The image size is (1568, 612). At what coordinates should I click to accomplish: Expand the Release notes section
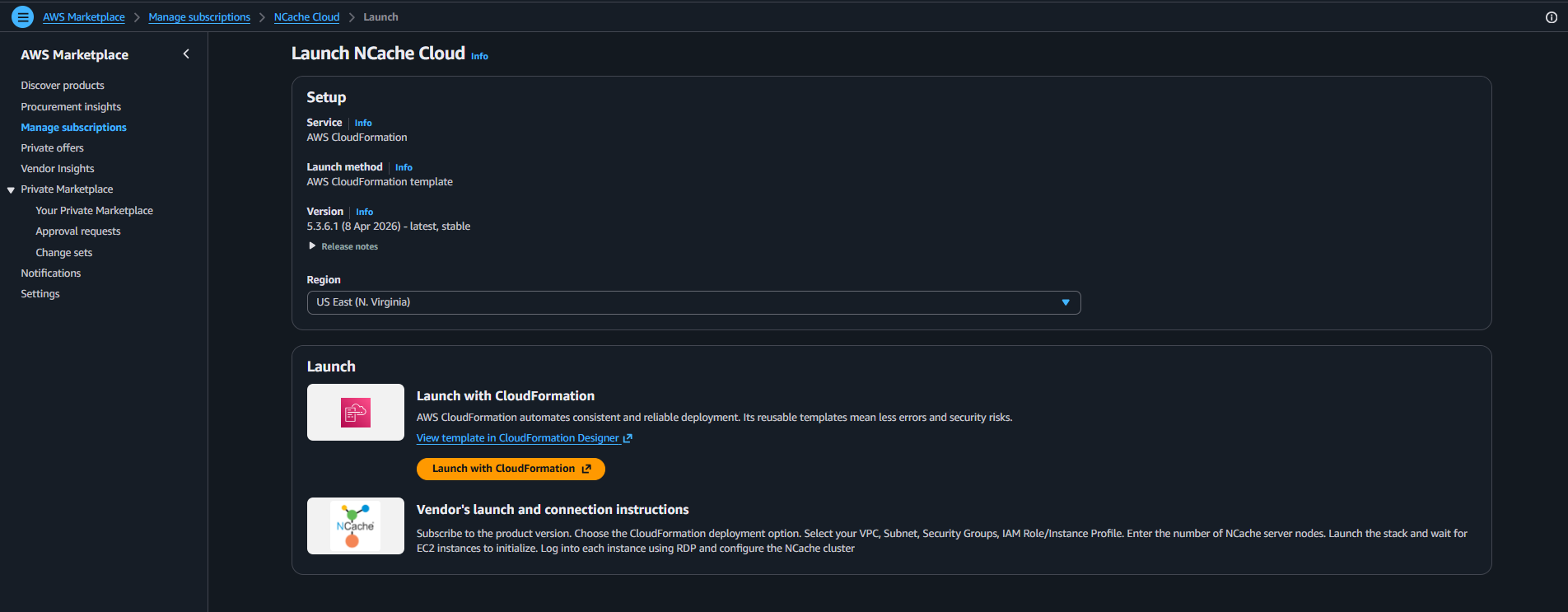coord(343,246)
